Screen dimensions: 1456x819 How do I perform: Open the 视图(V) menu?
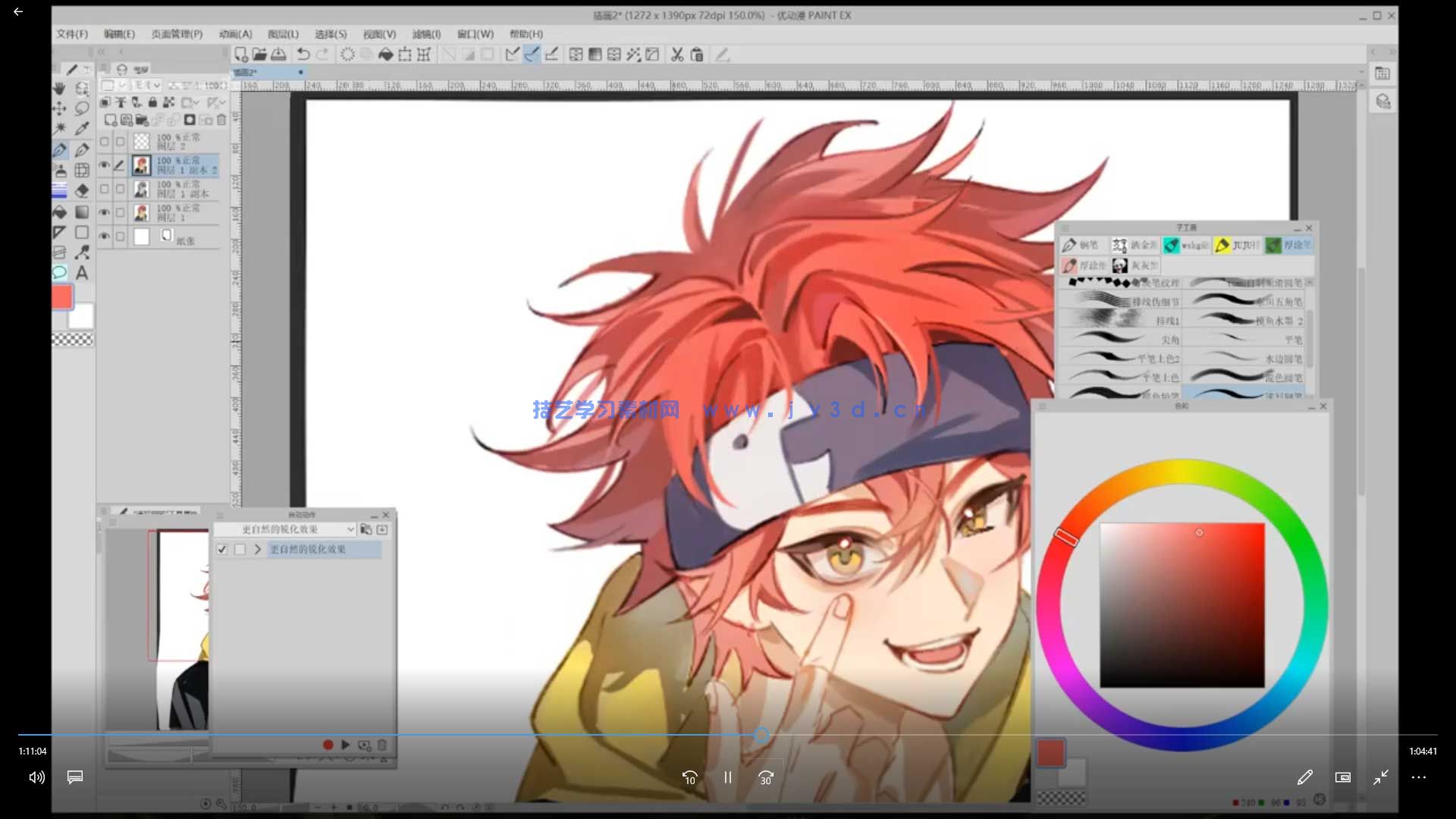pyautogui.click(x=379, y=34)
